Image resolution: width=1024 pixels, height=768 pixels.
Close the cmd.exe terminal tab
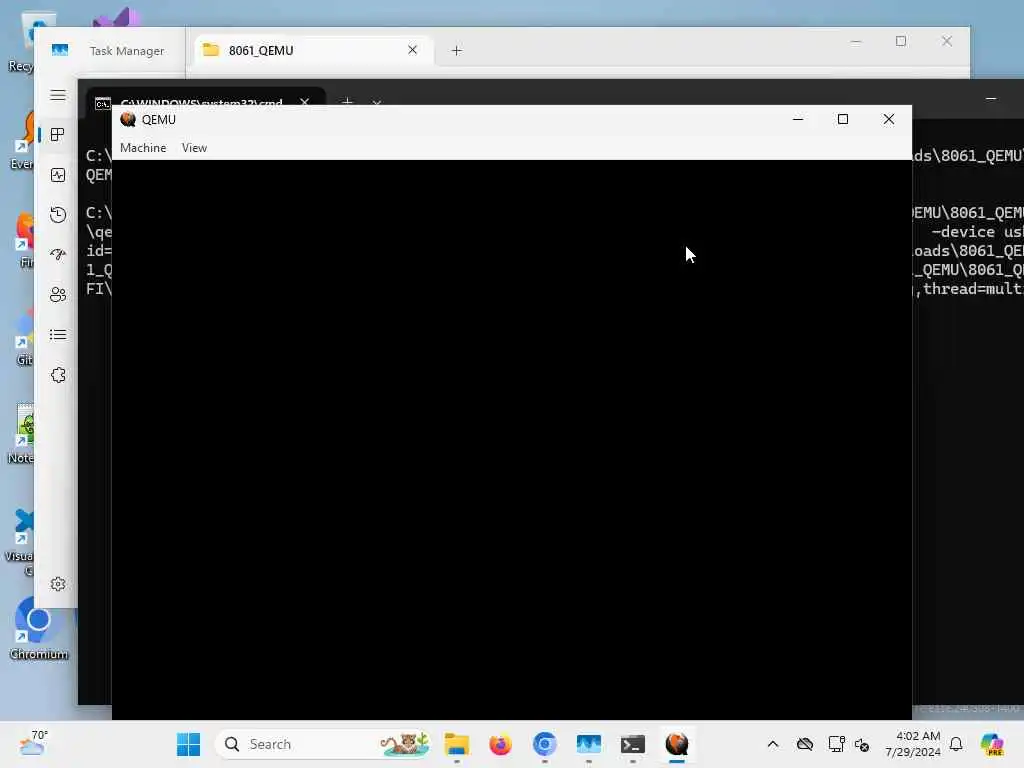point(304,102)
